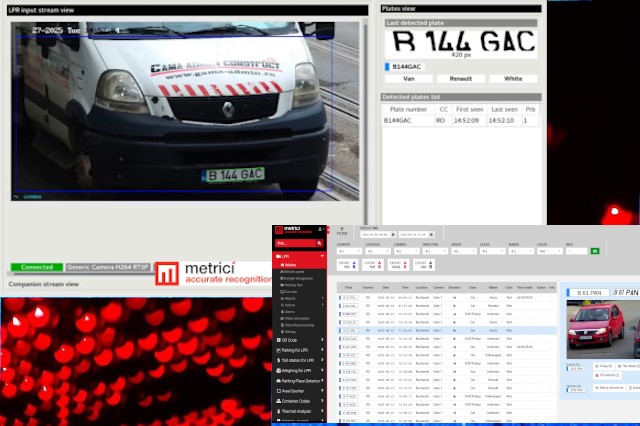Click Generic Camera H264 RTSP label

[x=108, y=267]
